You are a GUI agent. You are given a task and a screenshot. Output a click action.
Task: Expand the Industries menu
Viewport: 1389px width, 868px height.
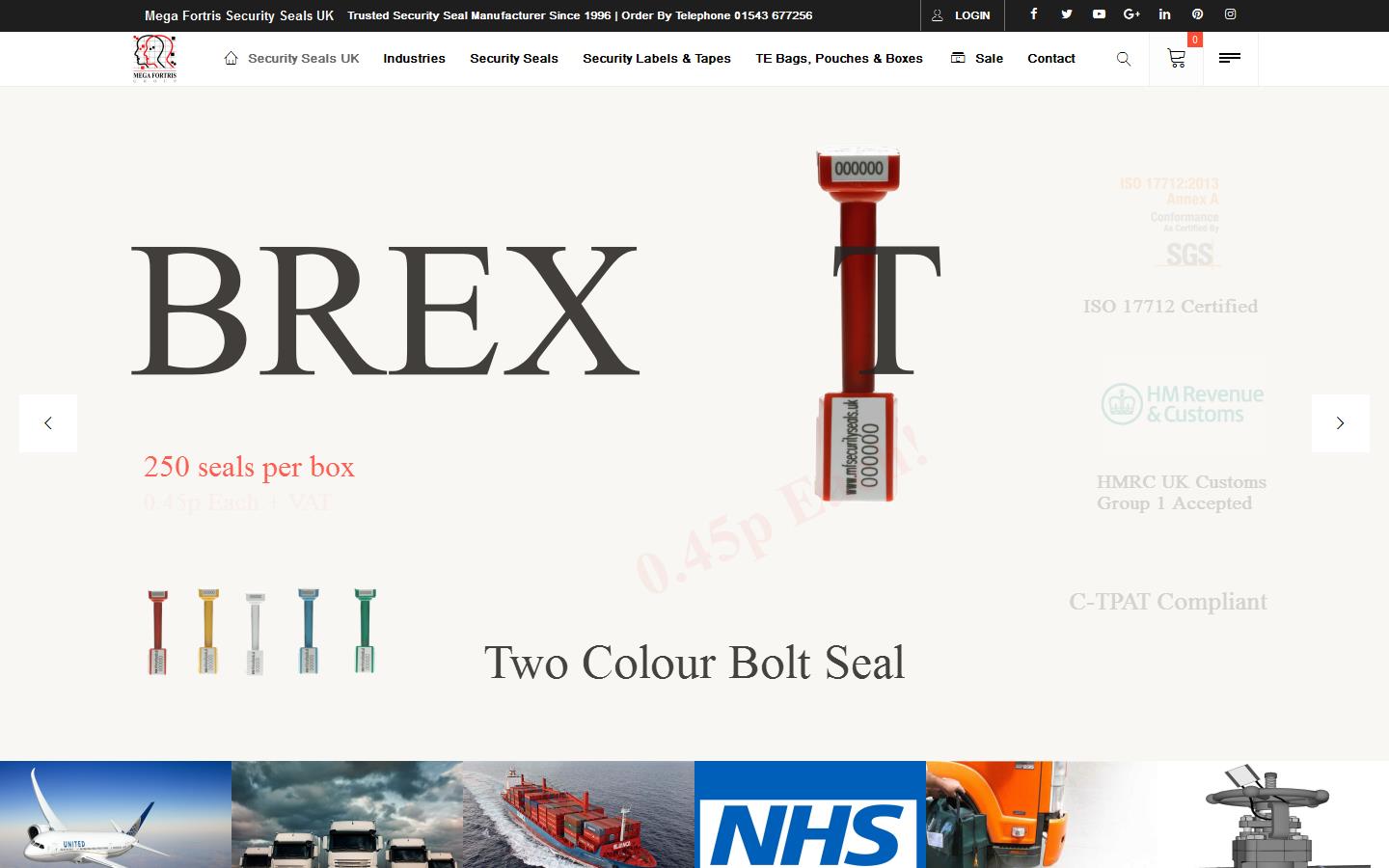tap(414, 59)
